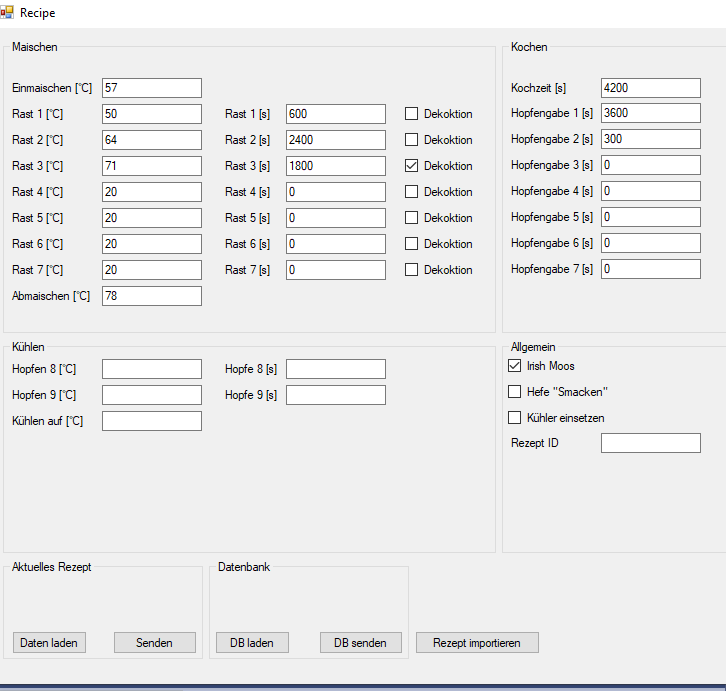Click the Senden button
Image resolution: width=726 pixels, height=691 pixels.
coord(154,642)
